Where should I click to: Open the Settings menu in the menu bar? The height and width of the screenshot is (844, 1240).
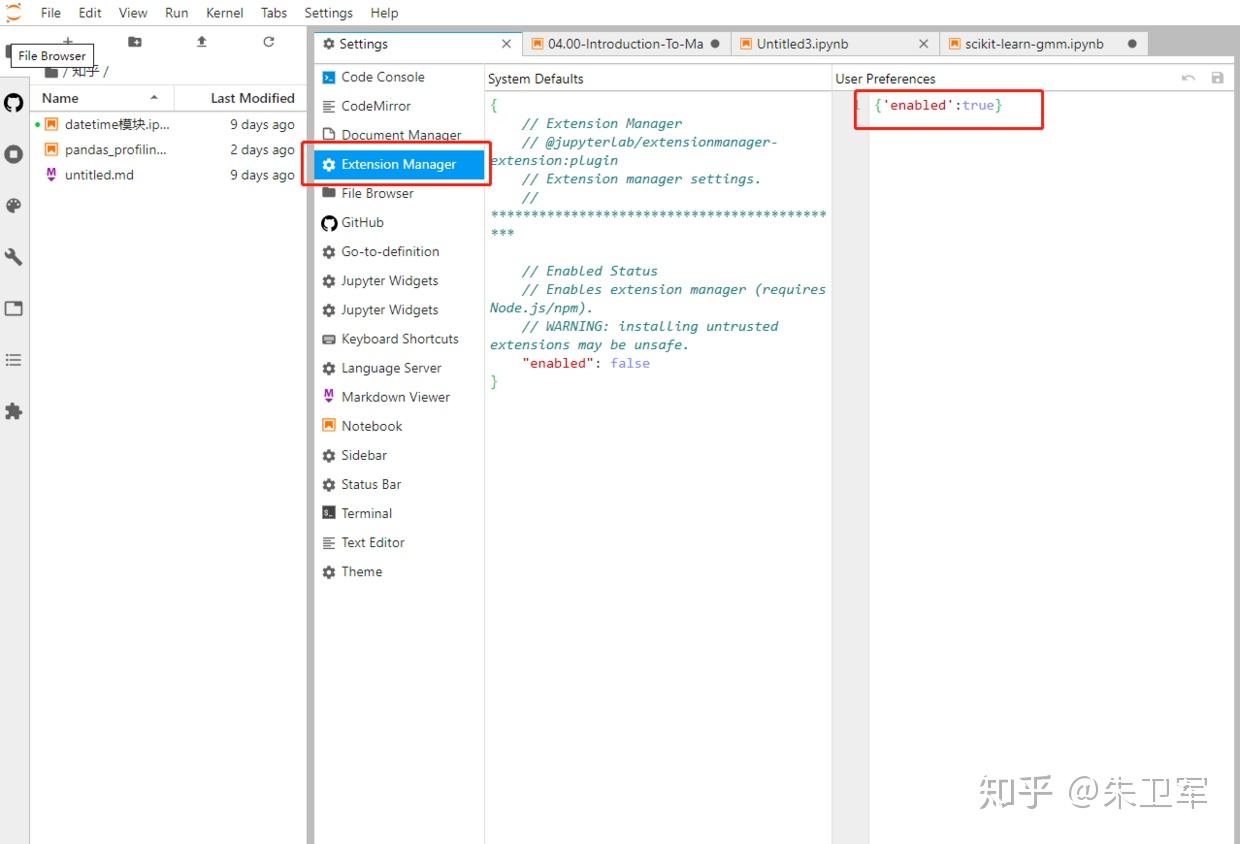pos(328,12)
